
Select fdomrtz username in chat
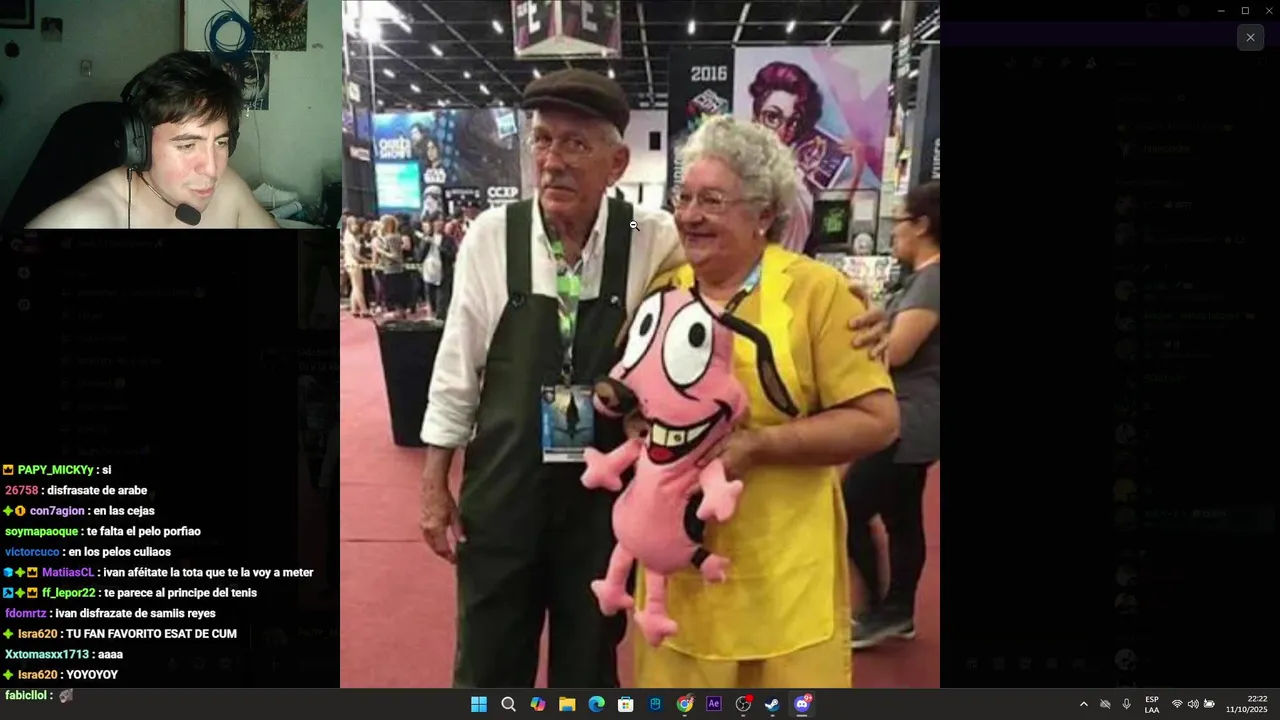(x=25, y=614)
